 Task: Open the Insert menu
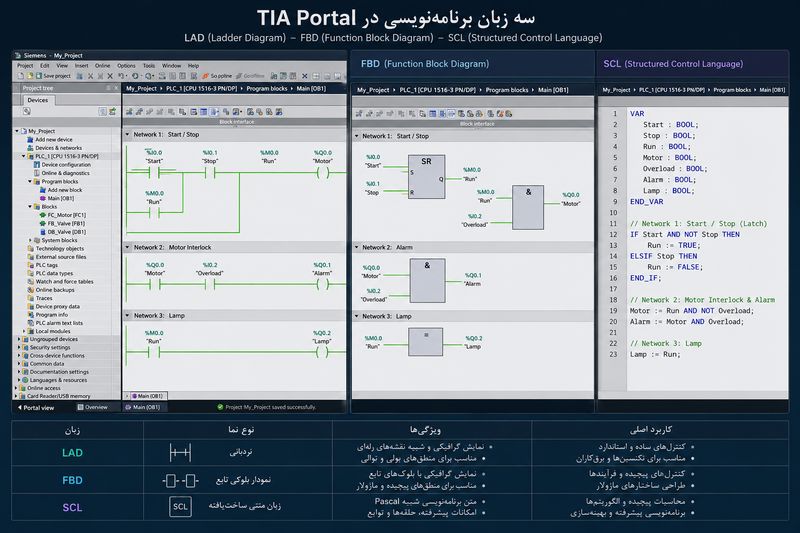click(81, 66)
